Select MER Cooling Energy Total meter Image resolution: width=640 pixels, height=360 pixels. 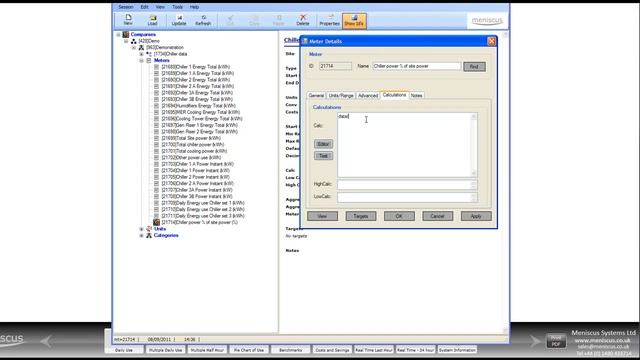pos(200,112)
